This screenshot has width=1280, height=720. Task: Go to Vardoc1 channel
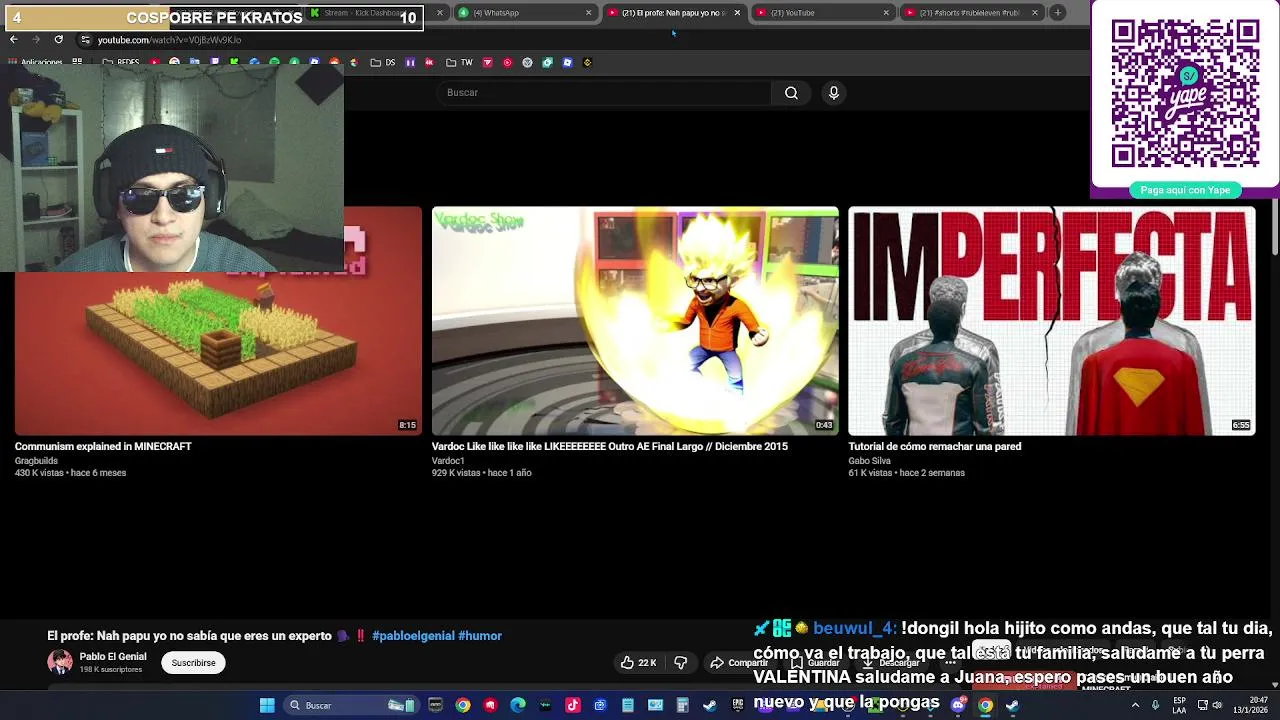click(x=448, y=461)
